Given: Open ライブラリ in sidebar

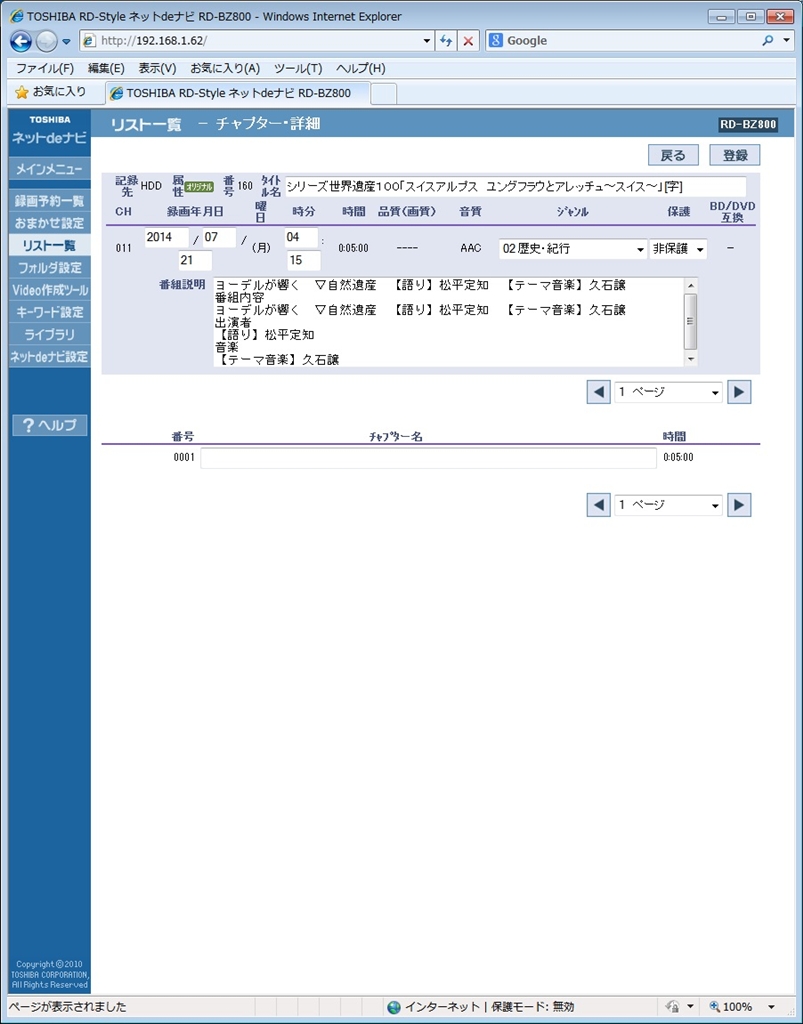Looking at the screenshot, I should (50, 334).
